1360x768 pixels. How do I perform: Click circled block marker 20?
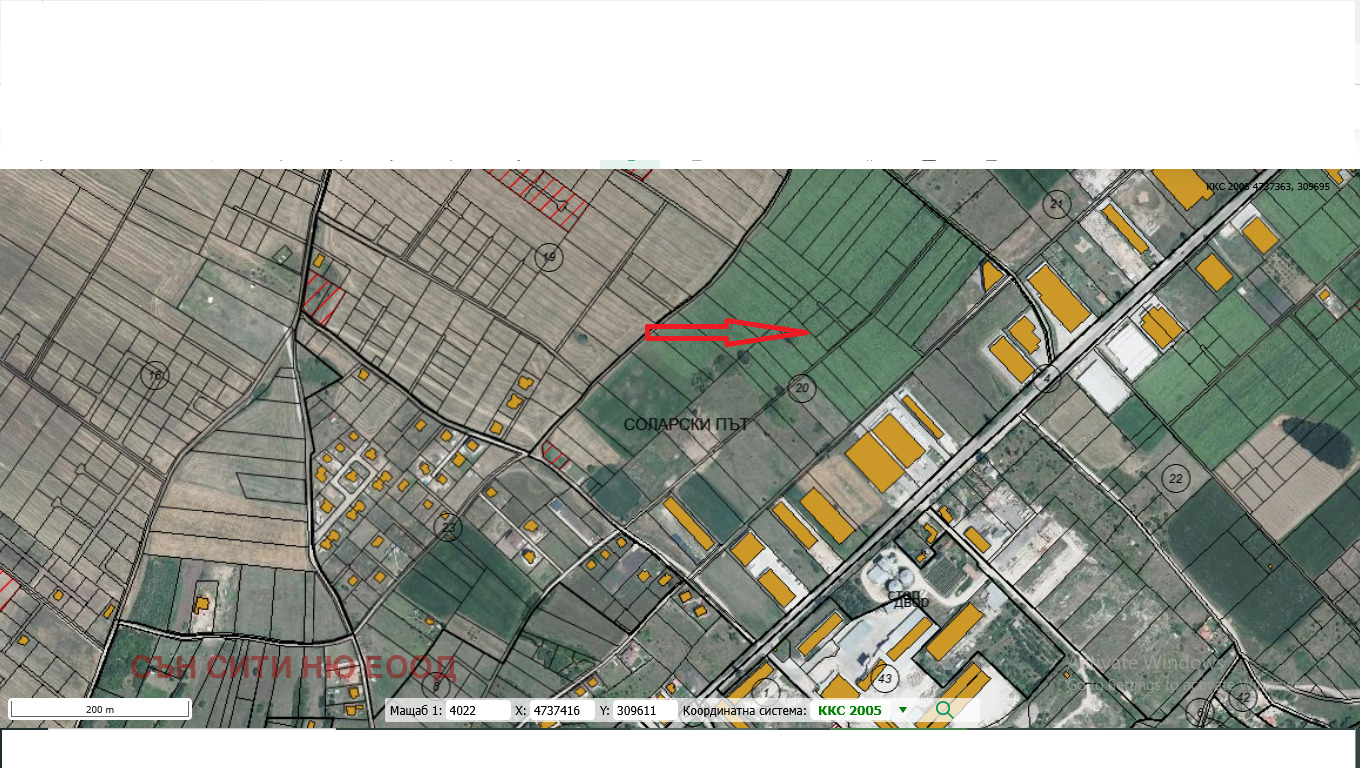pyautogui.click(x=800, y=388)
